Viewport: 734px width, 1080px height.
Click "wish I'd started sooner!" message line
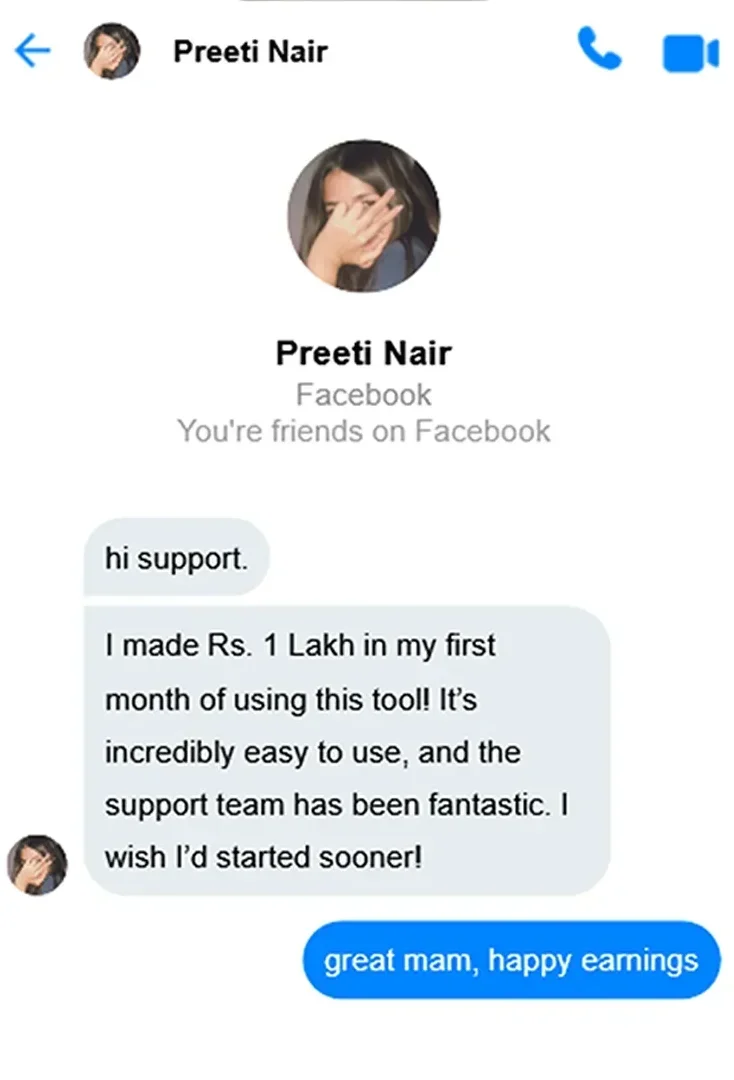[264, 857]
